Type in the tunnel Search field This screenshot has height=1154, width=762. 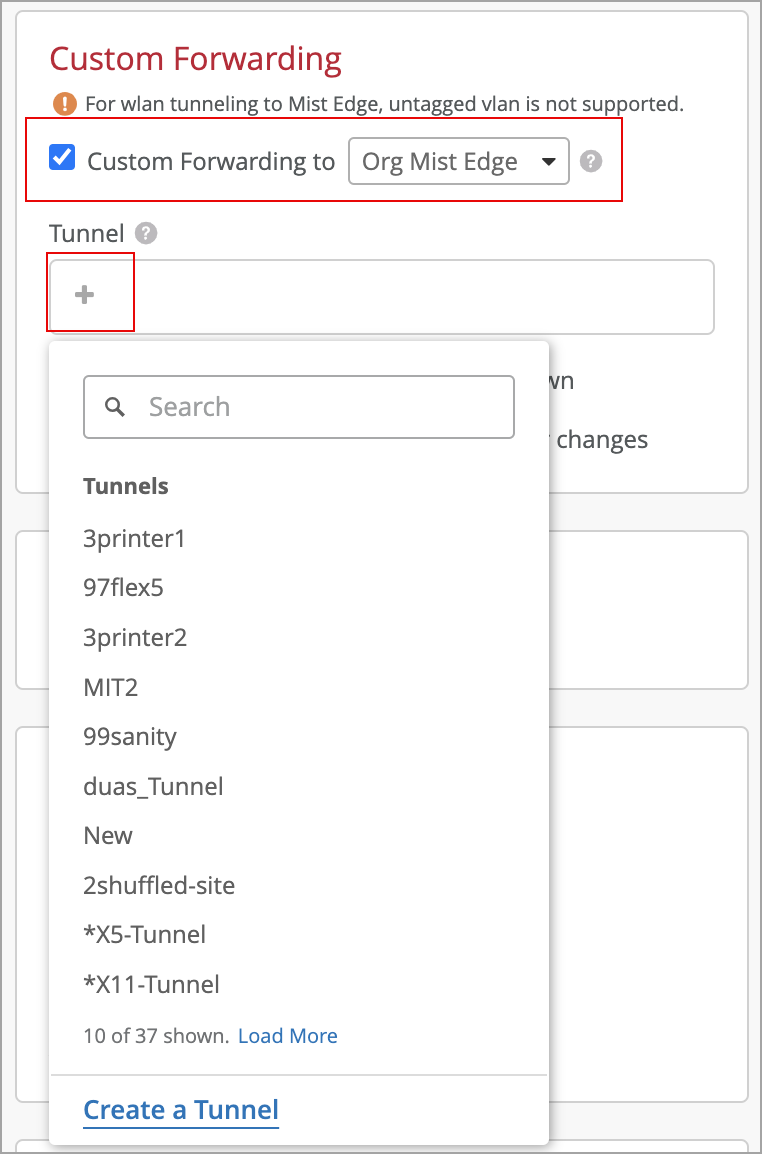320,407
